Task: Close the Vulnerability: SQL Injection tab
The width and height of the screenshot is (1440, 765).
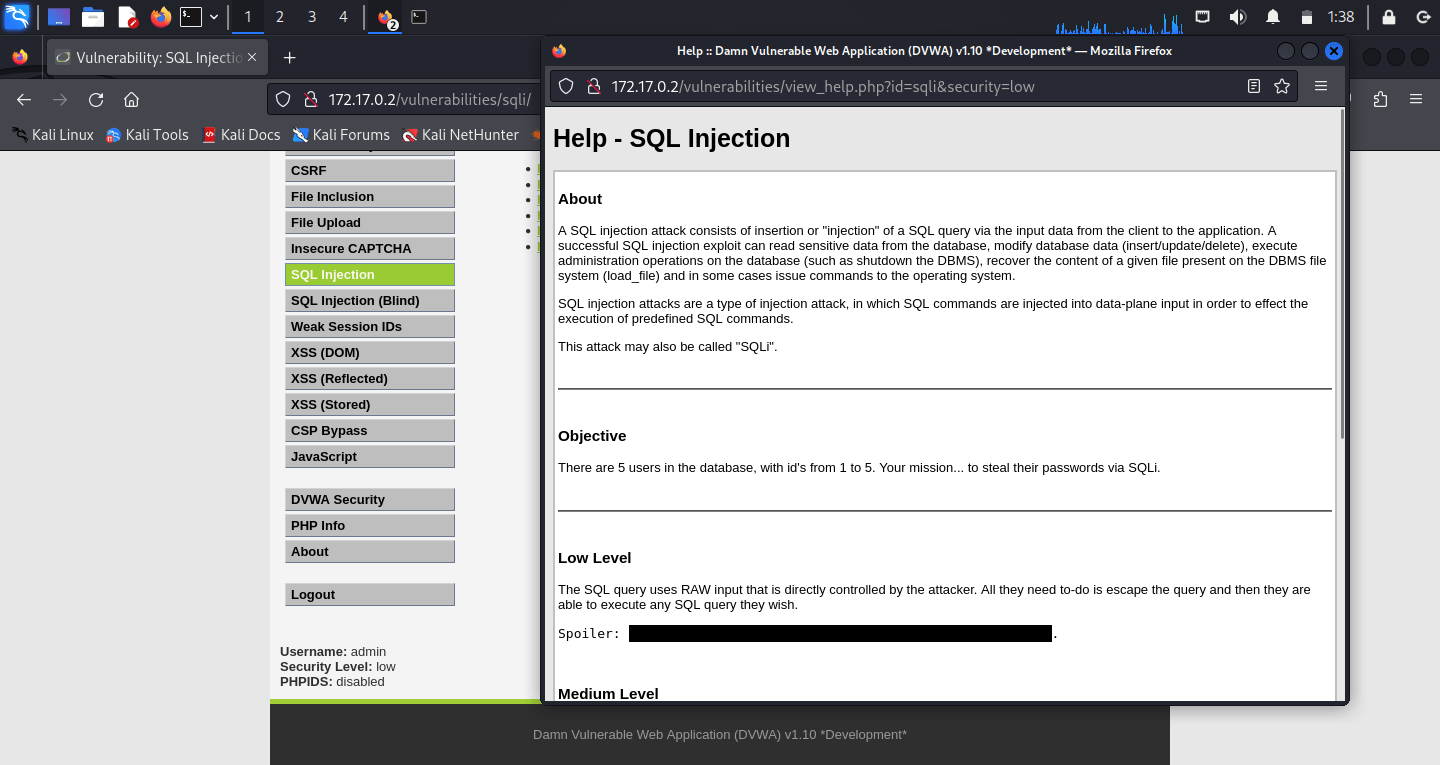Action: point(252,58)
